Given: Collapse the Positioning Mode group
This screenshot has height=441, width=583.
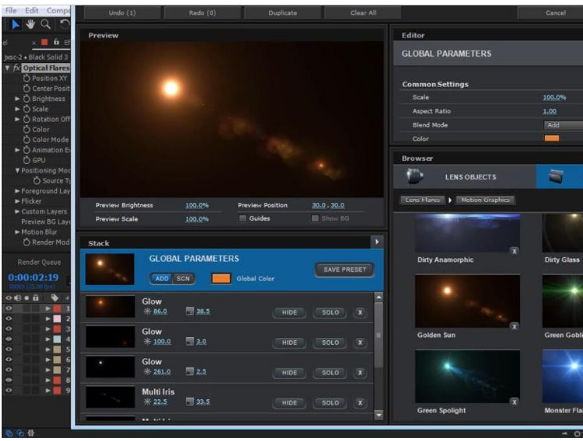Looking at the screenshot, I should click(x=17, y=171).
